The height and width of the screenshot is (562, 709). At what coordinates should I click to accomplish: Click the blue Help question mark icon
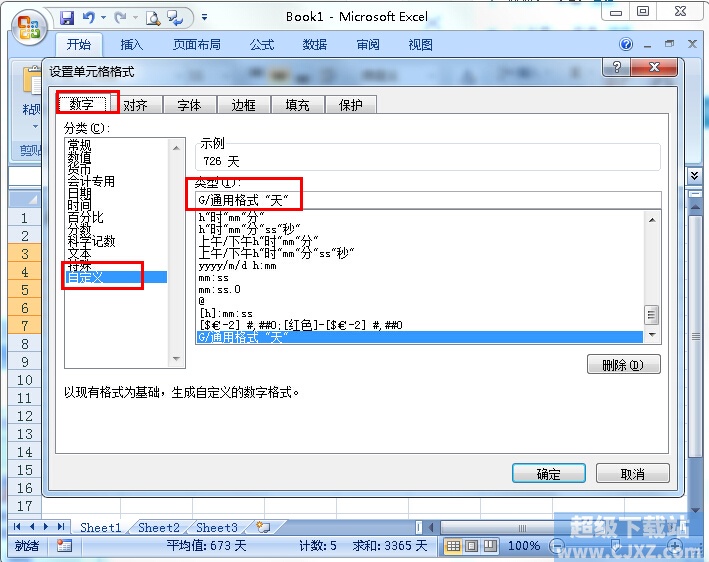click(627, 45)
